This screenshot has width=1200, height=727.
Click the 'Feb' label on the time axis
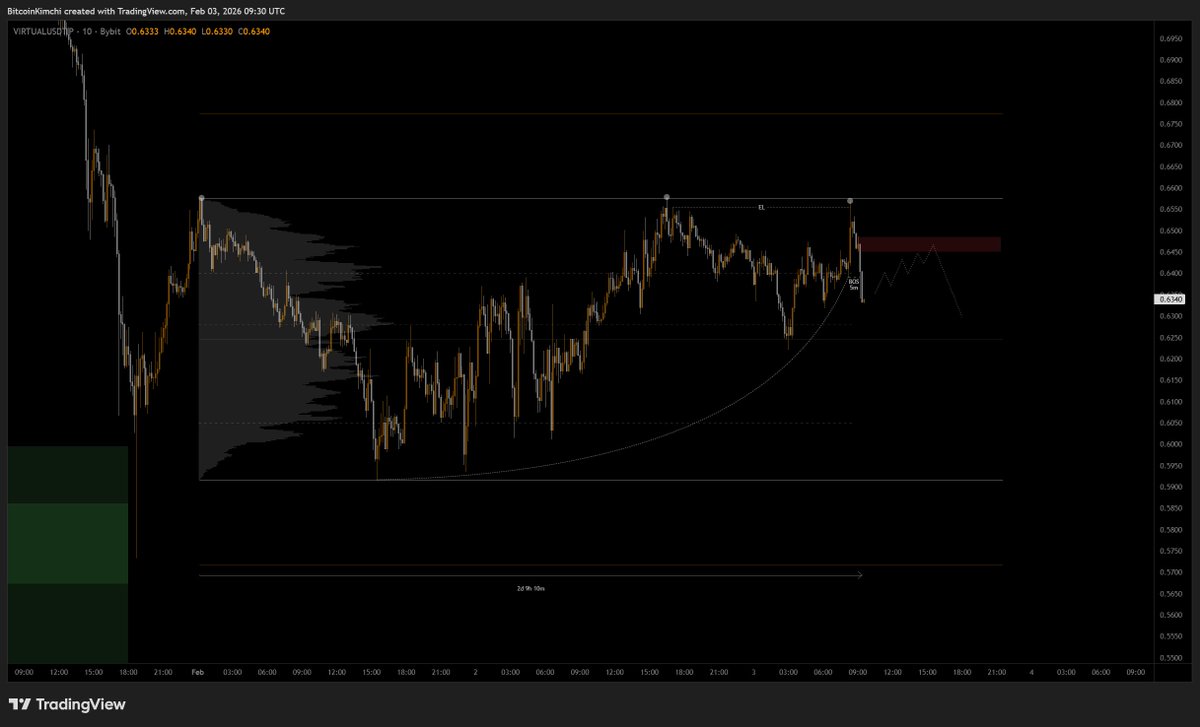pyautogui.click(x=197, y=672)
